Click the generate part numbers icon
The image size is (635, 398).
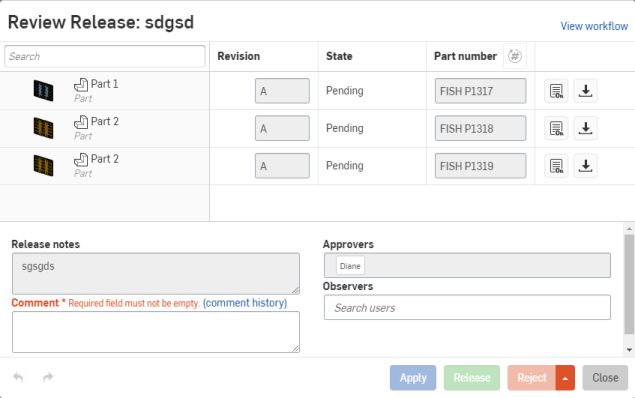[x=515, y=56]
